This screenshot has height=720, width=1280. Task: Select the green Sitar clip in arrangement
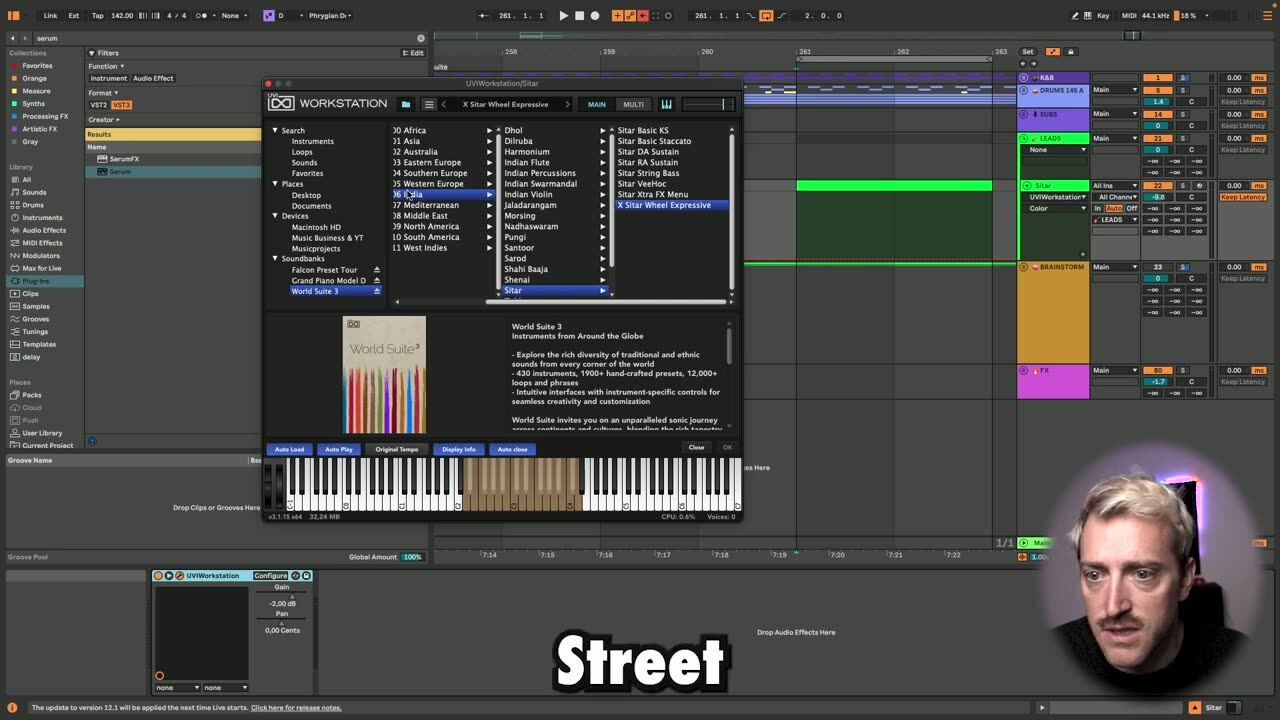[894, 186]
